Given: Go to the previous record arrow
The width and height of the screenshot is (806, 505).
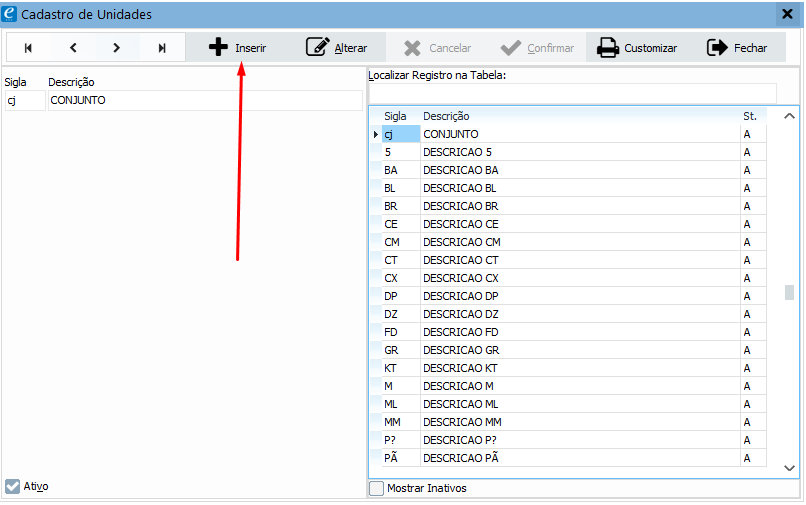Looking at the screenshot, I should tap(73, 48).
